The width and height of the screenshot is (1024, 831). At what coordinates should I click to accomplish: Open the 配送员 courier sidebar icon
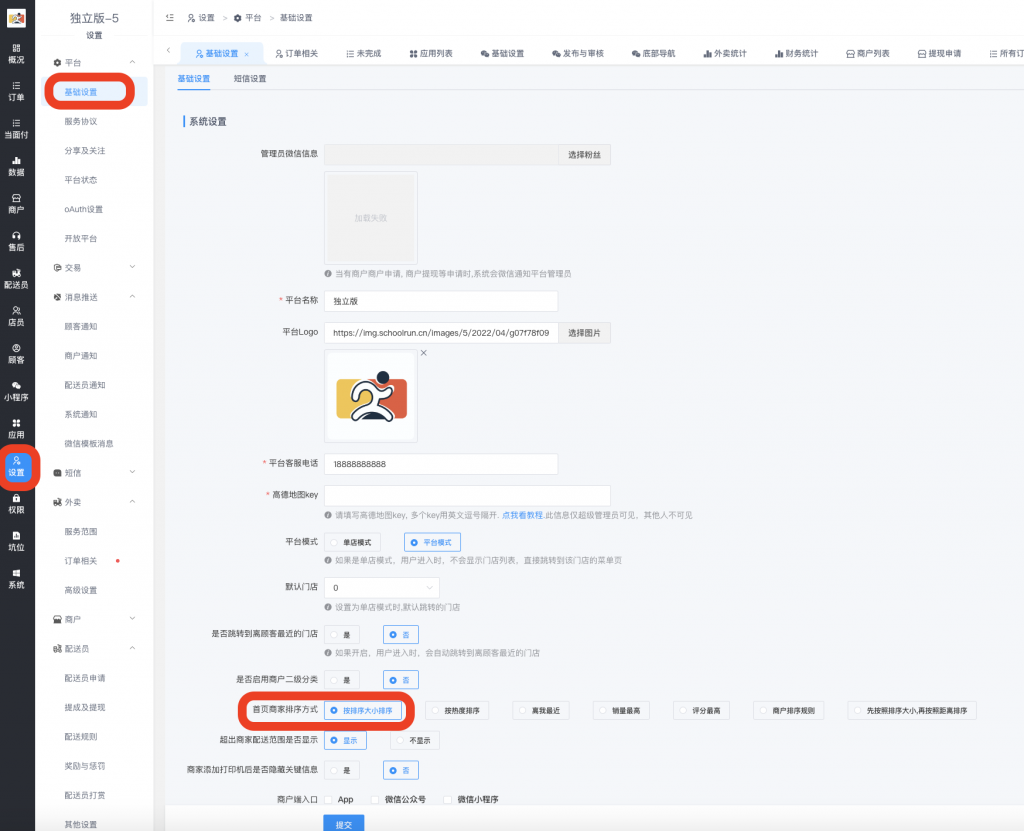click(16, 278)
